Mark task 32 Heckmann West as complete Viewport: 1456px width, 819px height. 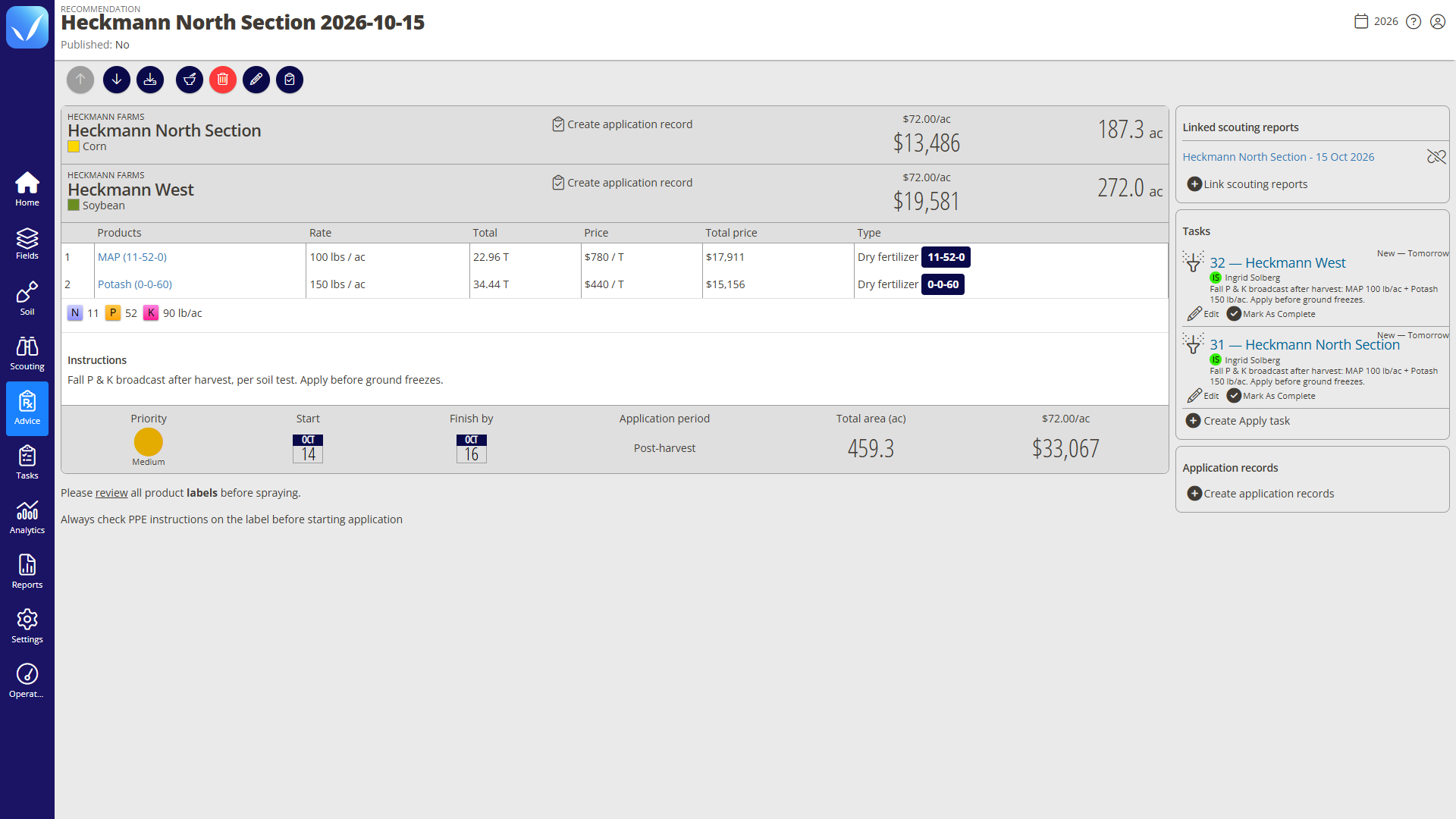[x=1272, y=314]
